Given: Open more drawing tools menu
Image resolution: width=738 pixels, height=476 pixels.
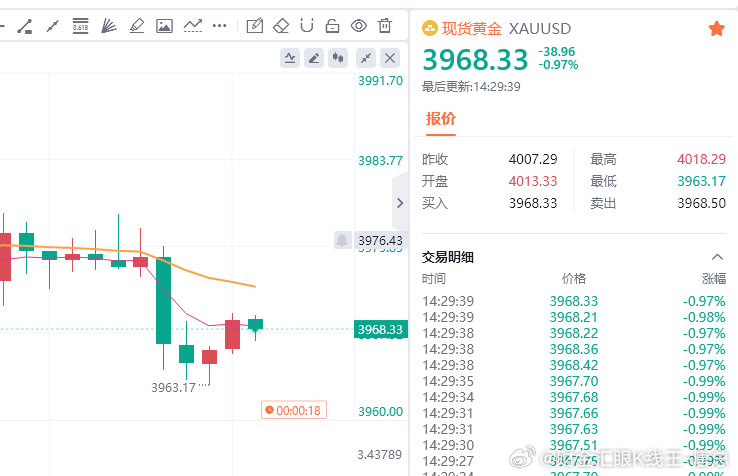Looking at the screenshot, I should pyautogui.click(x=219, y=26).
